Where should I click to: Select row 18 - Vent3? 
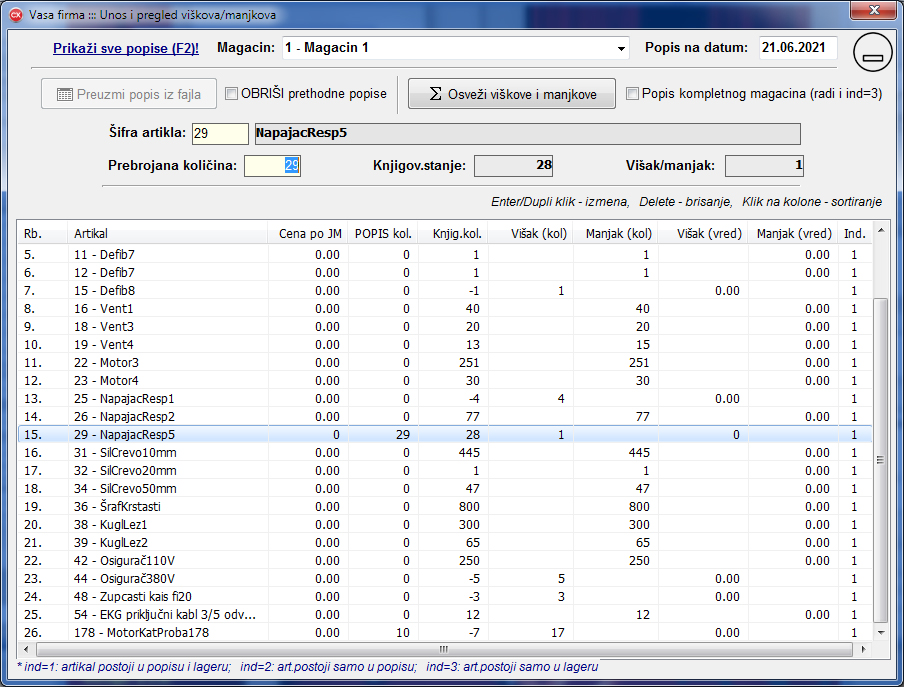click(445, 327)
